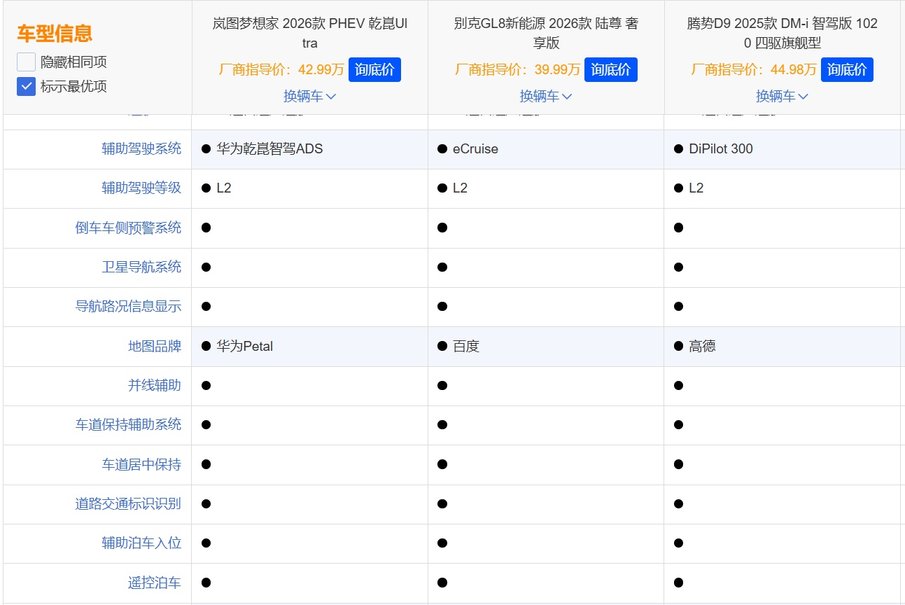Open 换辆车 dropdown for 岚图梦想家
Viewport: 905px width, 605px height.
309,96
